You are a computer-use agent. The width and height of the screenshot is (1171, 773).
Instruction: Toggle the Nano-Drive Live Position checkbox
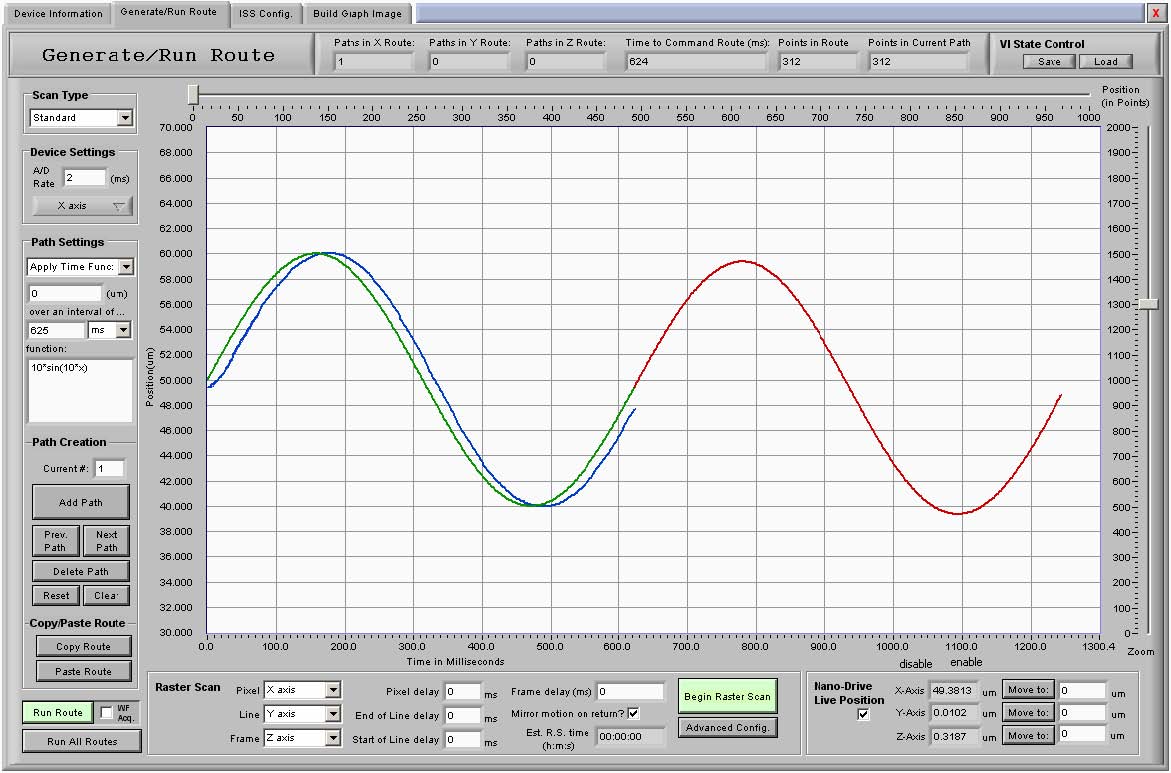click(863, 714)
